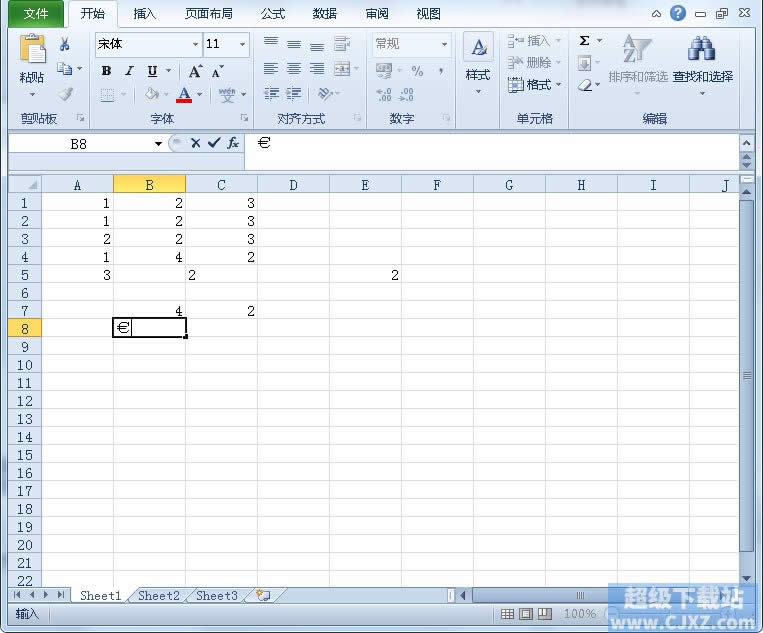Switch to the Sheet2 worksheet tab
763x633 pixels.
tap(159, 596)
